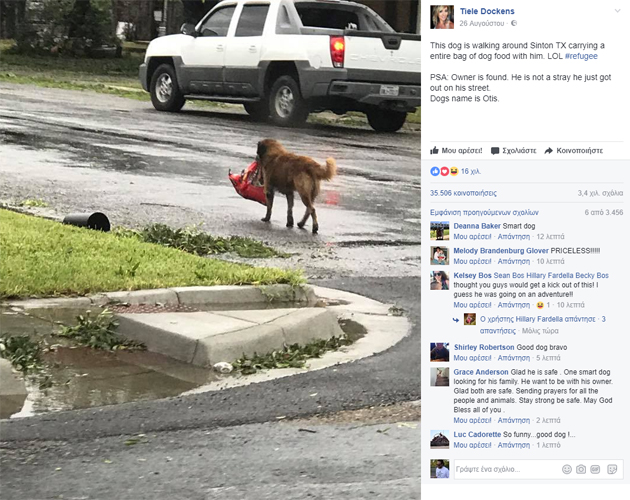Click sticker icon in comment box
Viewport: 630px width, 500px height.
[x=612, y=469]
